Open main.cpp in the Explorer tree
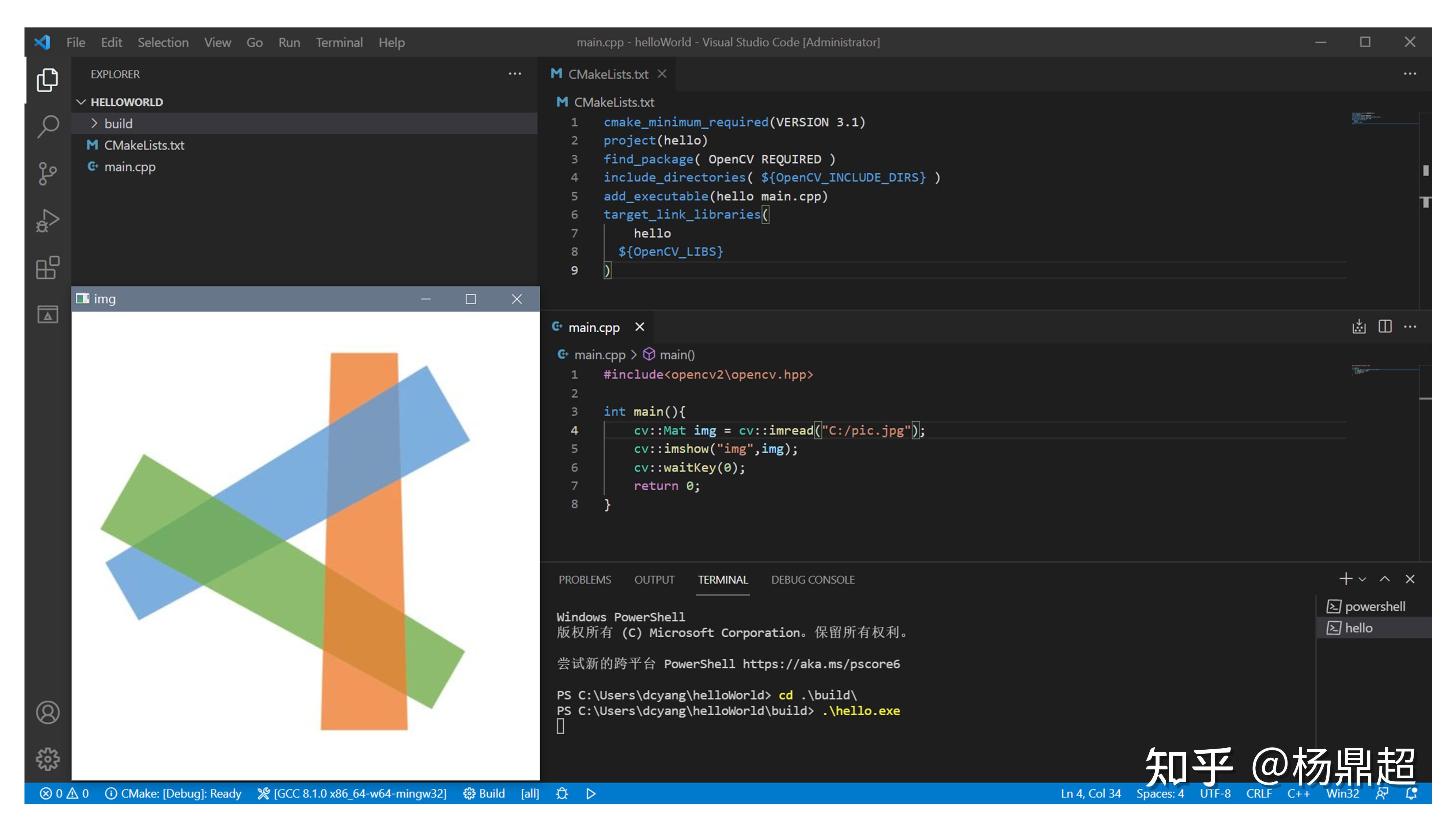 pos(304,167)
